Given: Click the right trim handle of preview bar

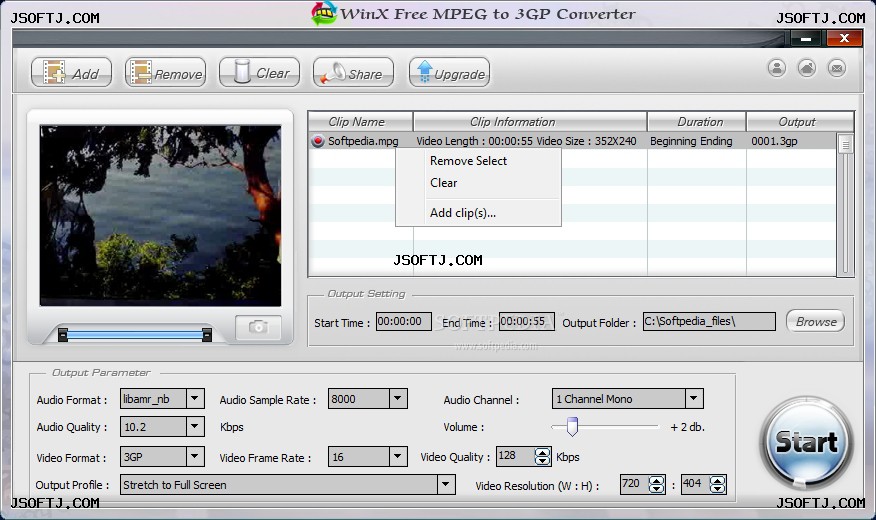Looking at the screenshot, I should click(207, 335).
